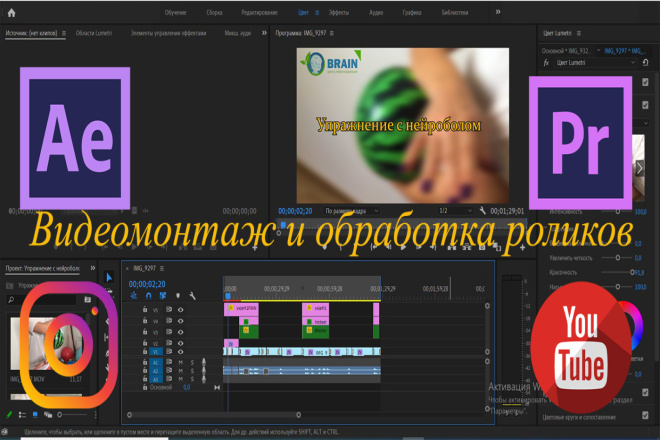Toggle V1 track targeting

[x=155, y=352]
